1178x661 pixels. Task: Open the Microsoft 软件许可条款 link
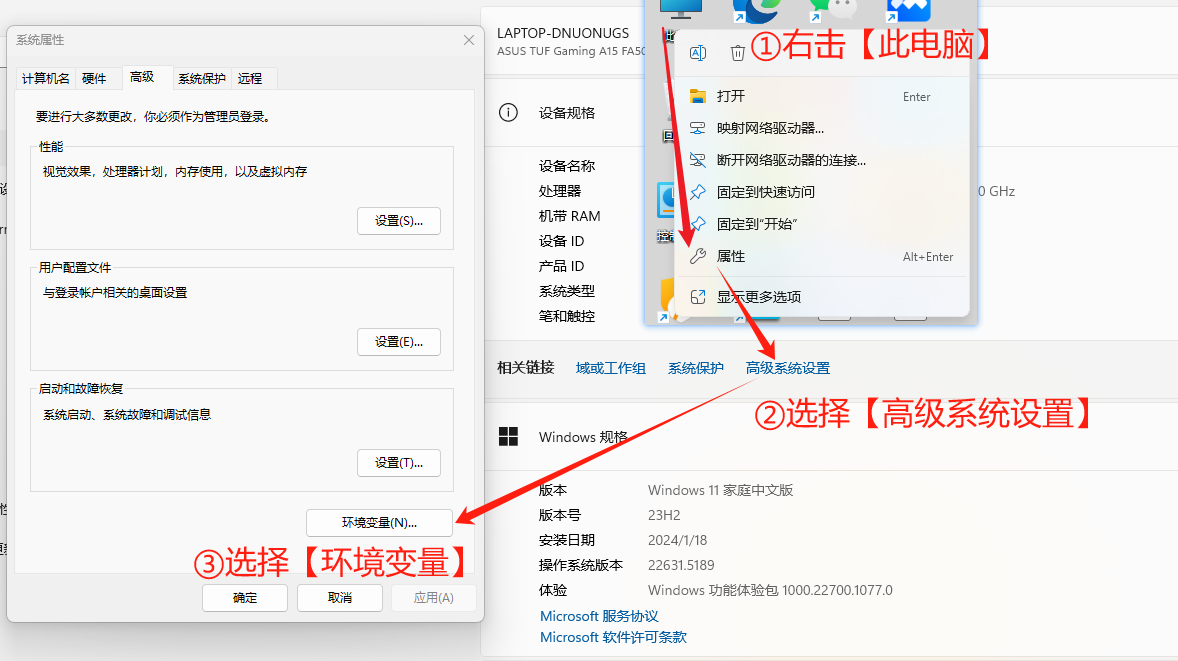pos(613,637)
